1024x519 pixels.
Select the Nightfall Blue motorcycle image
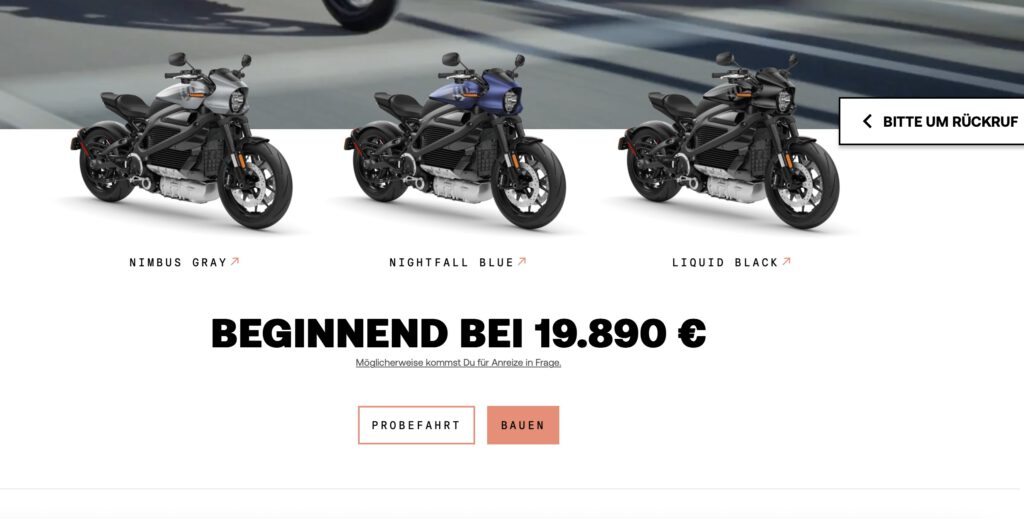click(x=455, y=140)
